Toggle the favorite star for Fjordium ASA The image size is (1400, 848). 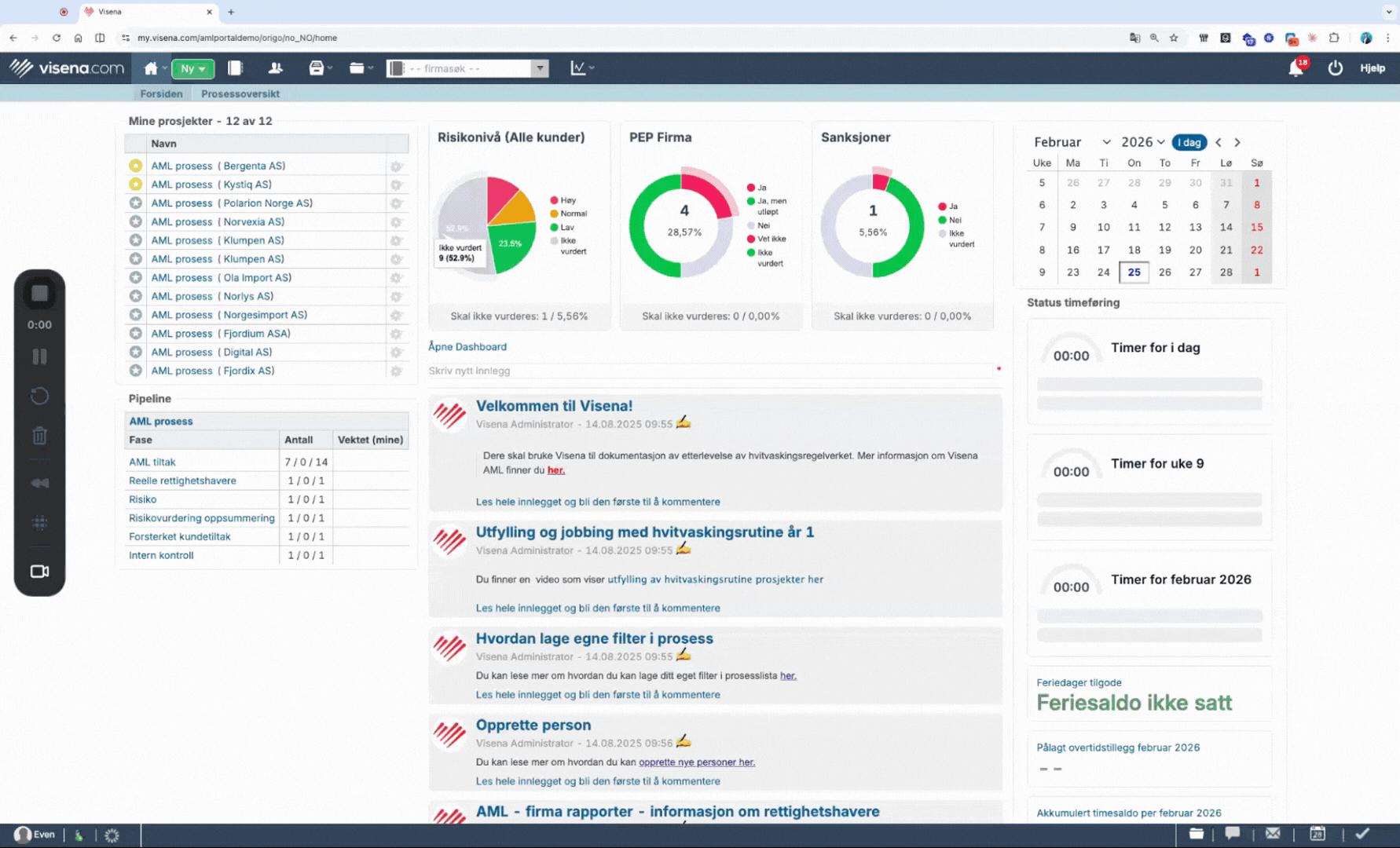pyautogui.click(x=136, y=334)
